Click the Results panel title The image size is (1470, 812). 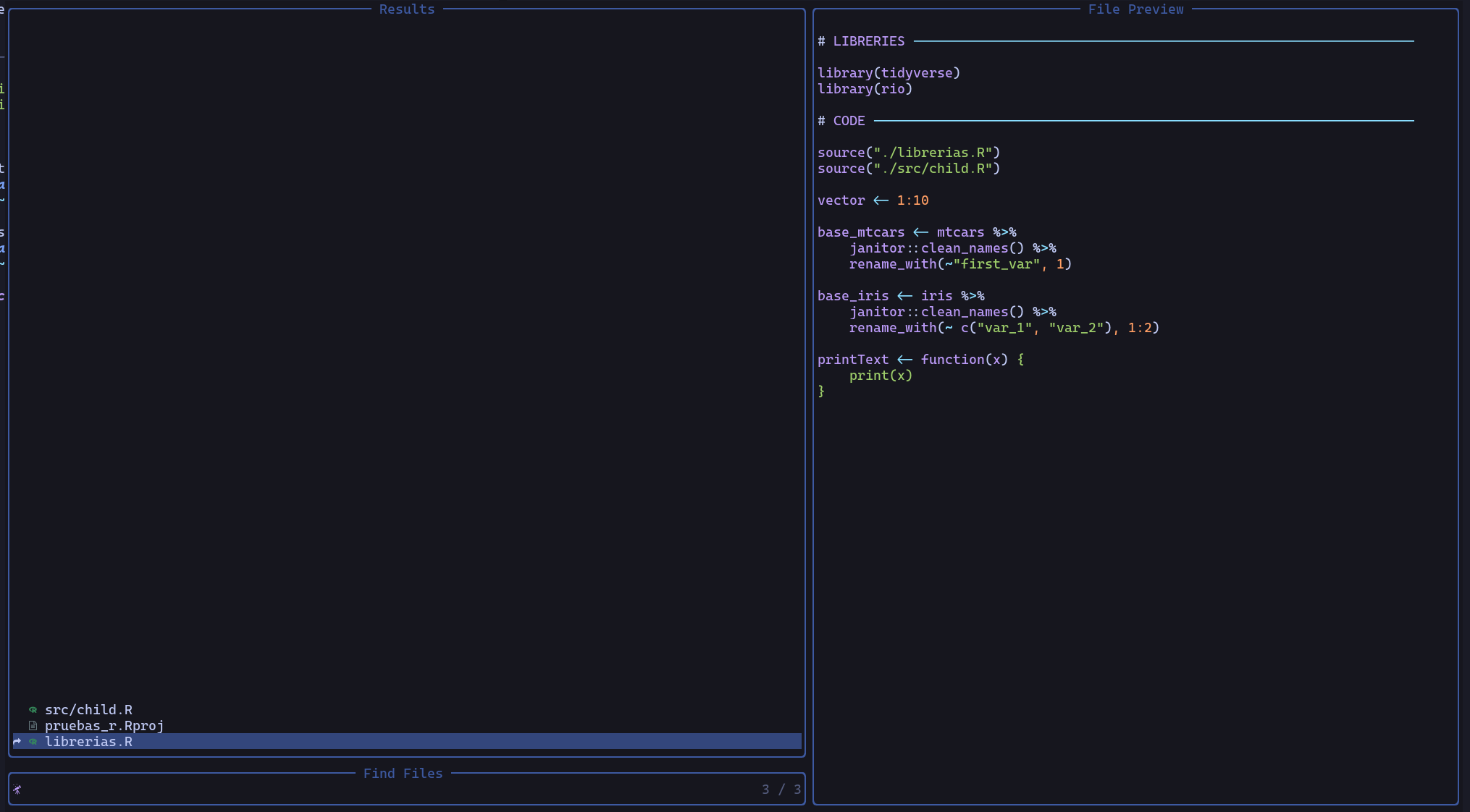click(406, 9)
